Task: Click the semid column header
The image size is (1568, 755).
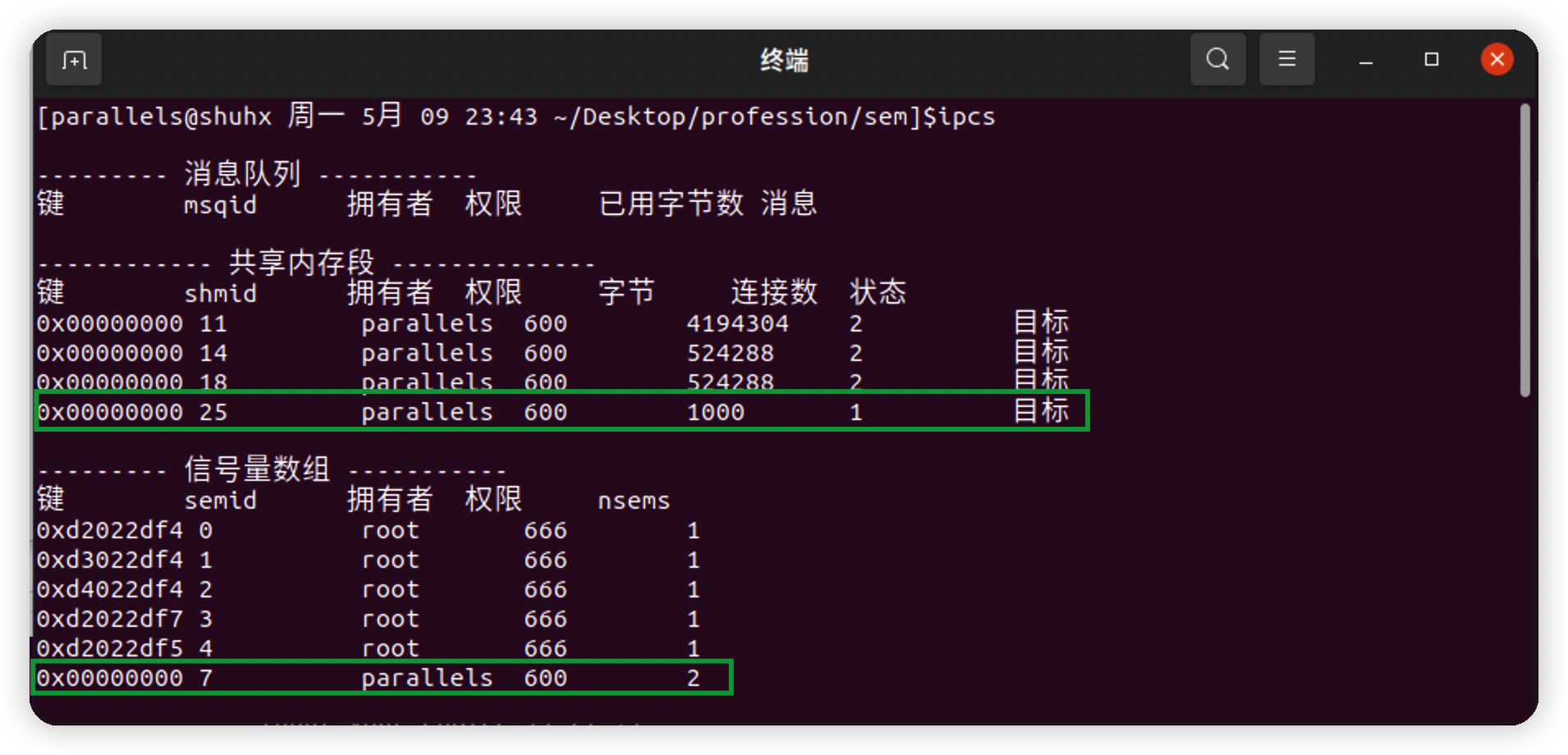Action: [x=220, y=500]
